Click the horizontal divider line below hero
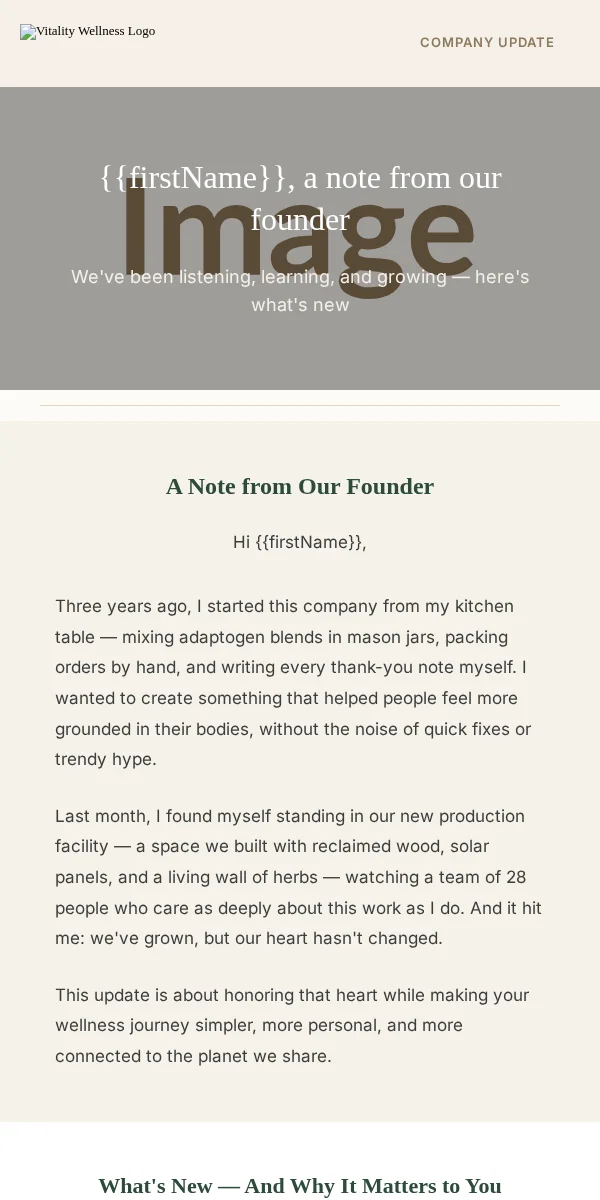Screen dimensions: 600x1200 click(x=300, y=405)
